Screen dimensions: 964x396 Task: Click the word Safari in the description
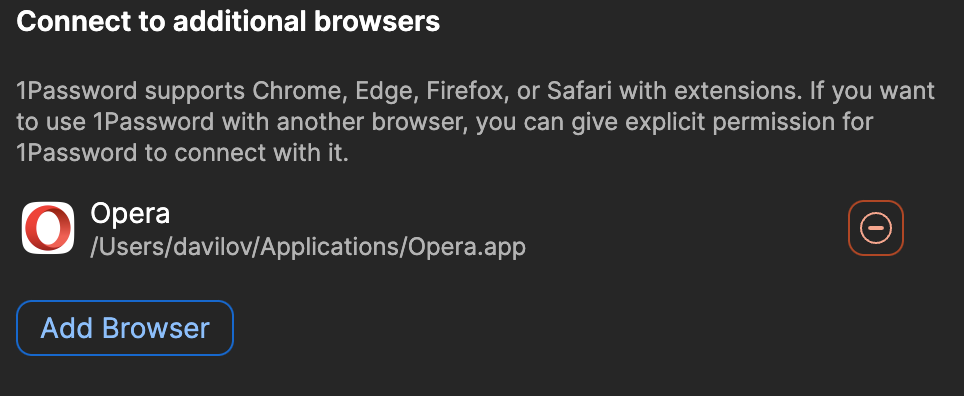(580, 91)
